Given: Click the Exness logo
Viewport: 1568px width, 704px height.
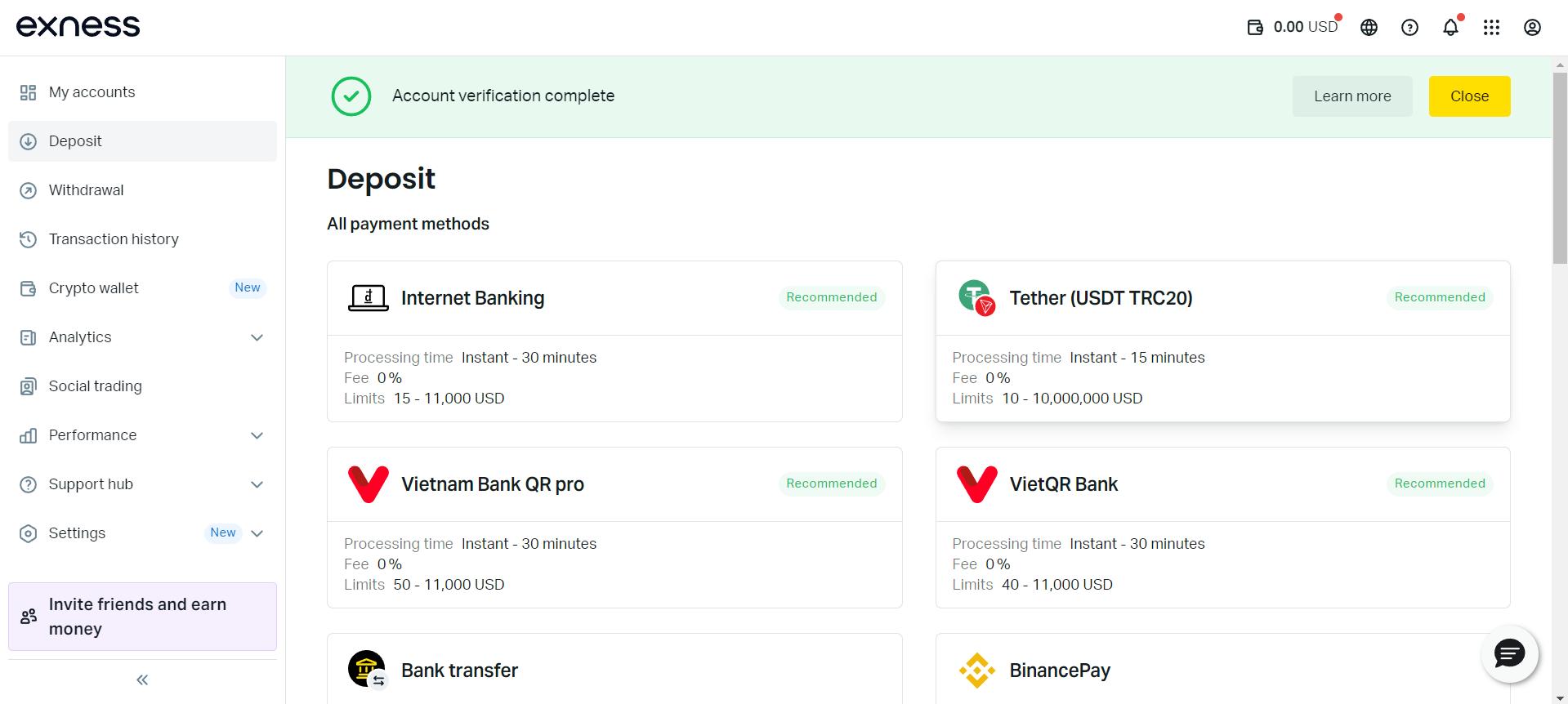Looking at the screenshot, I should tap(78, 26).
